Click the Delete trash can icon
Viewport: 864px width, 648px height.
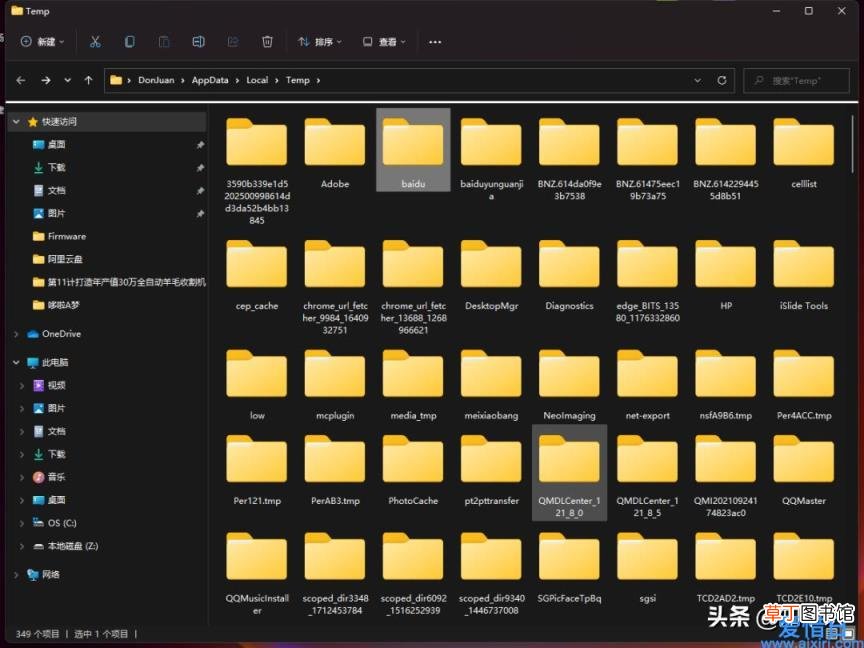(x=267, y=42)
